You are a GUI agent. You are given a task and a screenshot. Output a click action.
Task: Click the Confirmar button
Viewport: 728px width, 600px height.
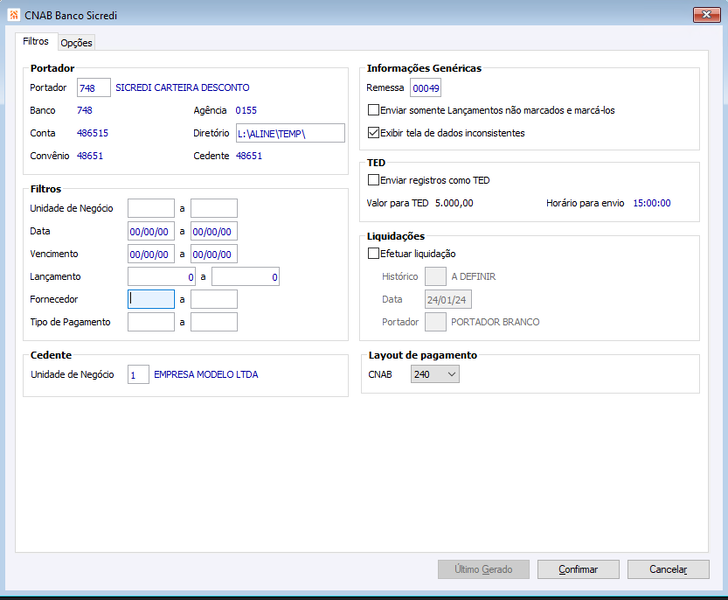[x=578, y=569]
